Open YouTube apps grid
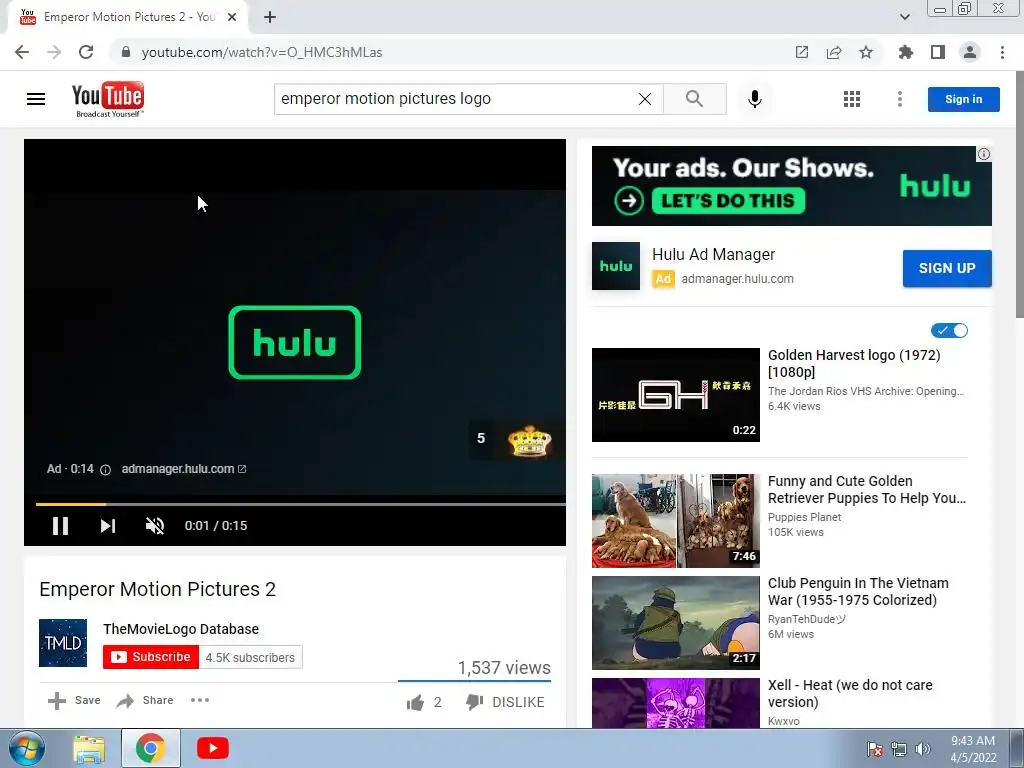Image resolution: width=1024 pixels, height=768 pixels. coord(852,99)
